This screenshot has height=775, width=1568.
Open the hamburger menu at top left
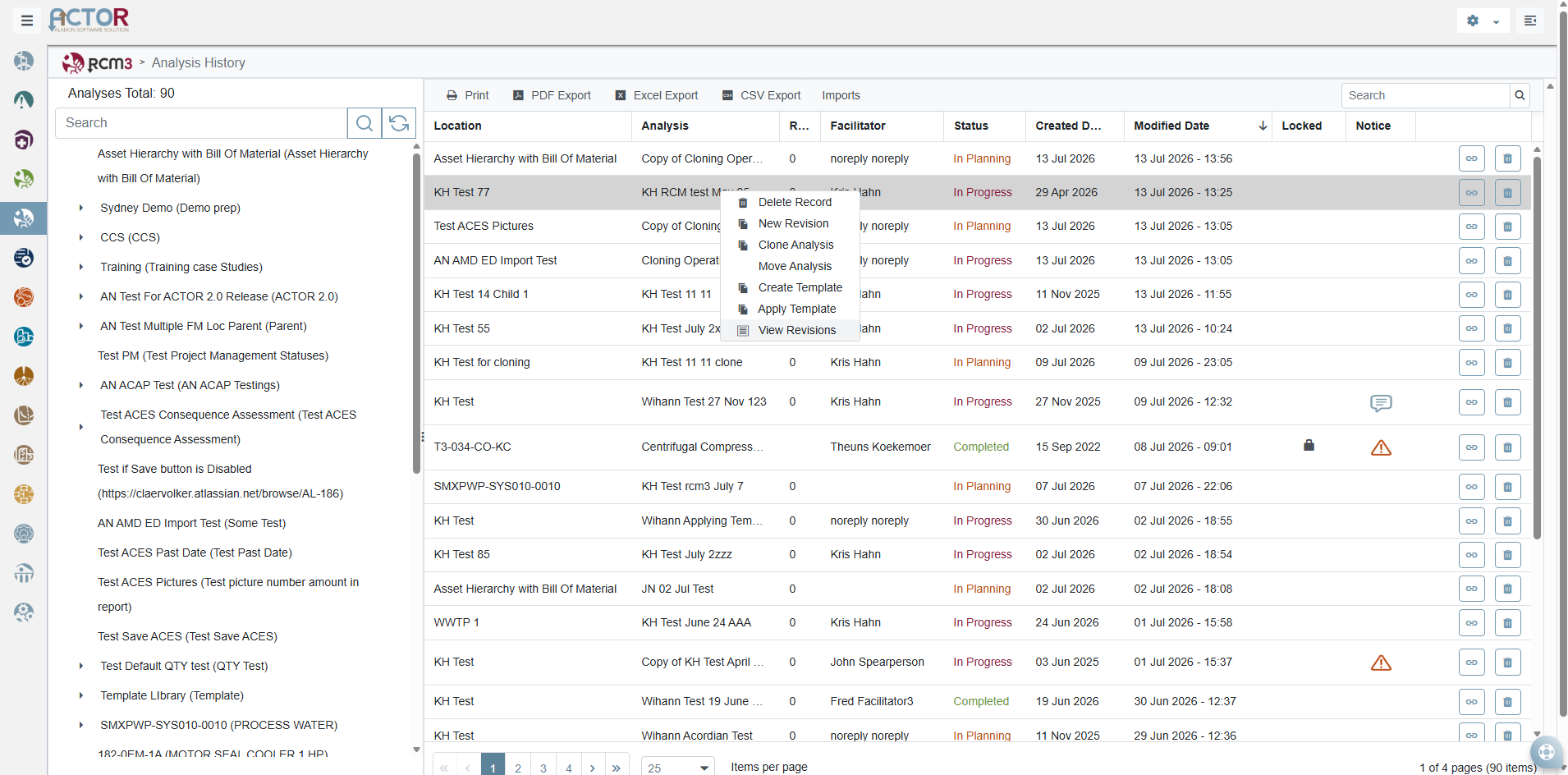(x=27, y=21)
